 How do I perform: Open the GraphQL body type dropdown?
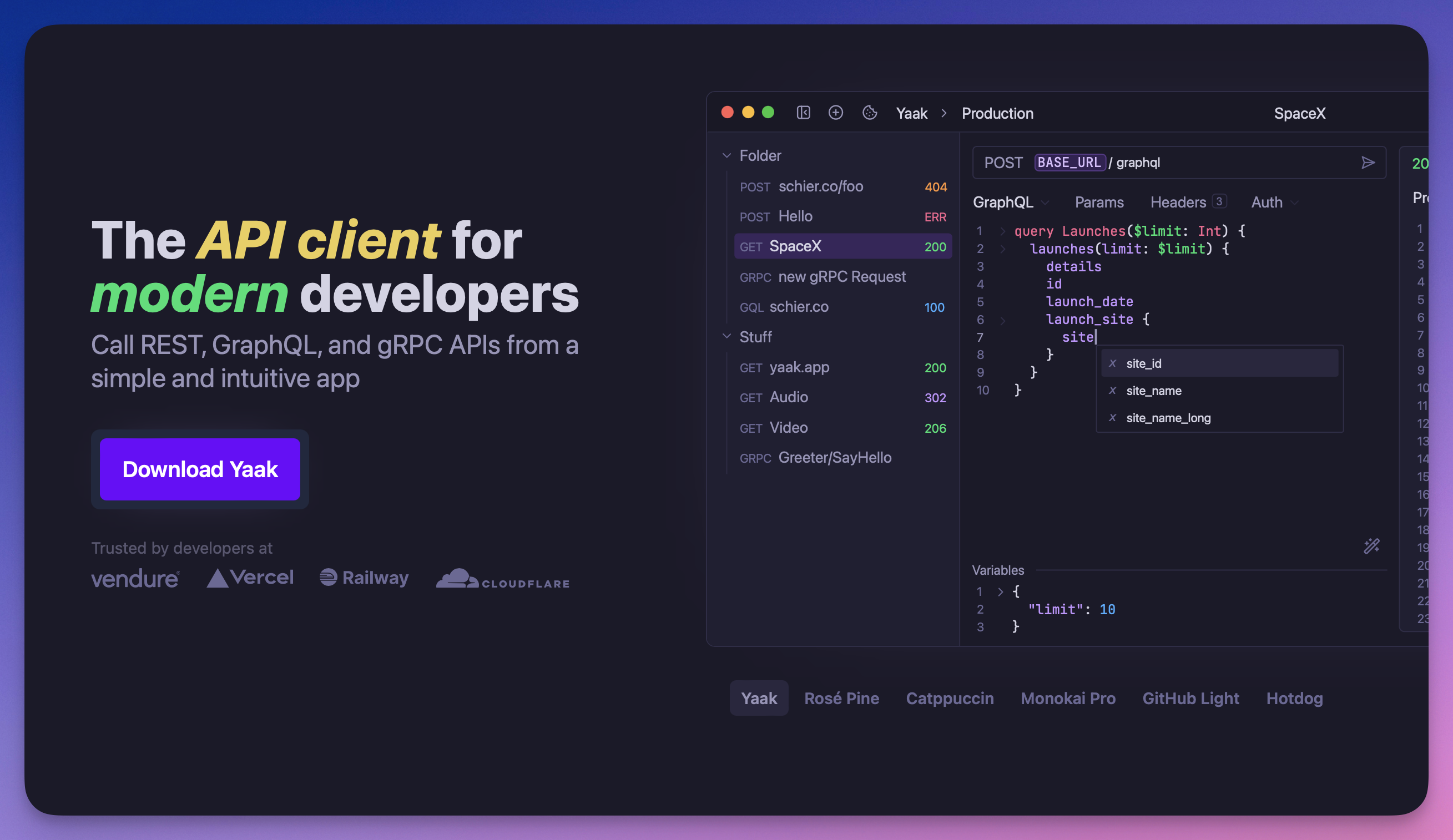pyautogui.click(x=1011, y=203)
